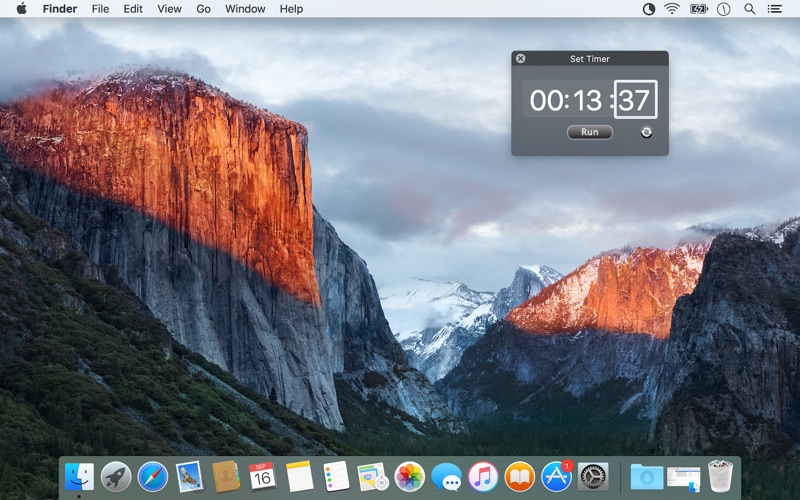Open Notification Center list icon

pyautogui.click(x=774, y=9)
